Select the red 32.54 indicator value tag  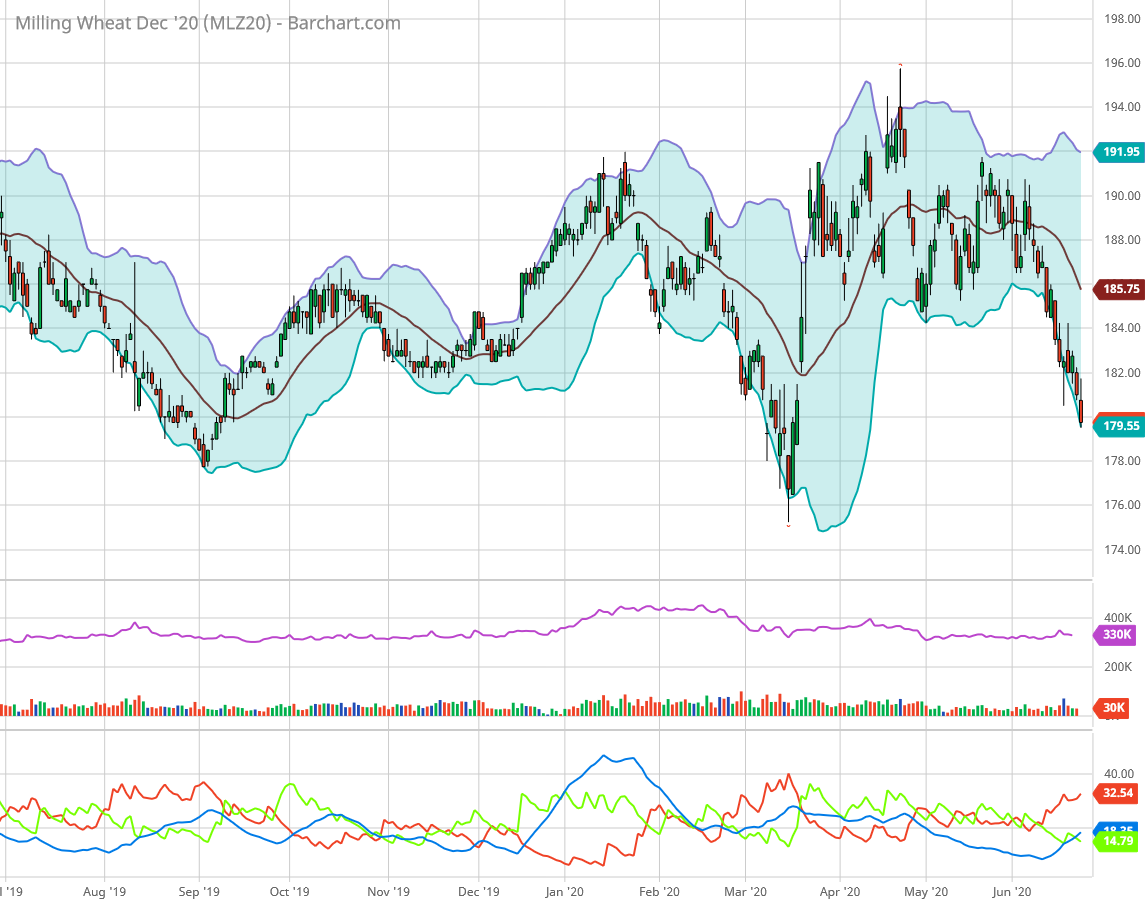tap(1117, 794)
